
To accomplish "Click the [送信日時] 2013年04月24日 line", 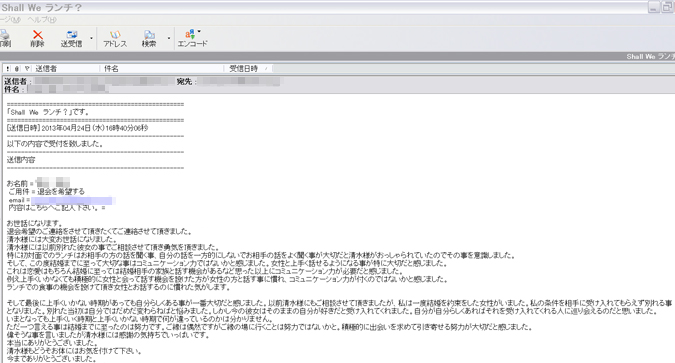I will pyautogui.click(x=77, y=128).
